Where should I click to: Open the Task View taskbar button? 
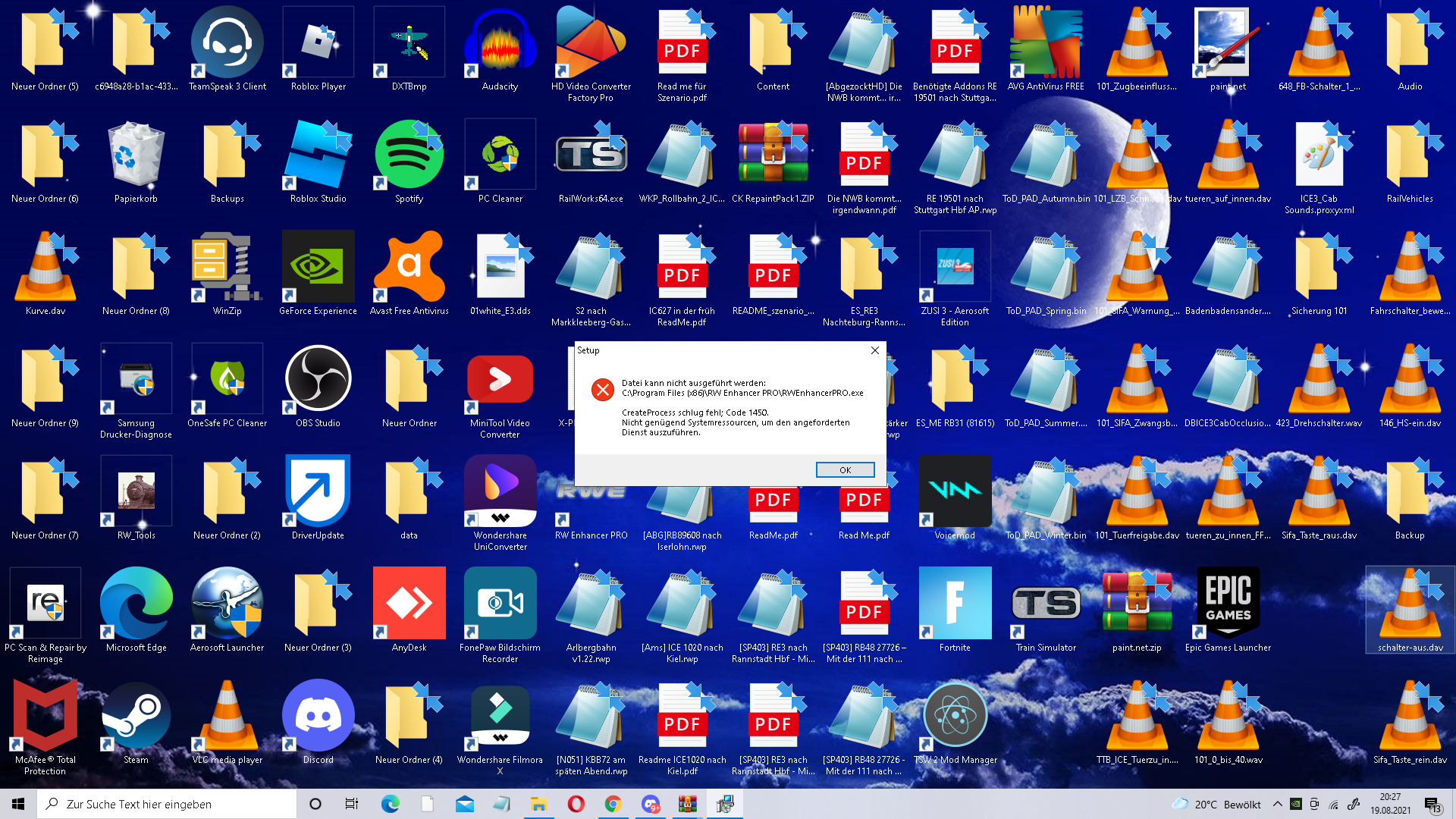pyautogui.click(x=351, y=804)
